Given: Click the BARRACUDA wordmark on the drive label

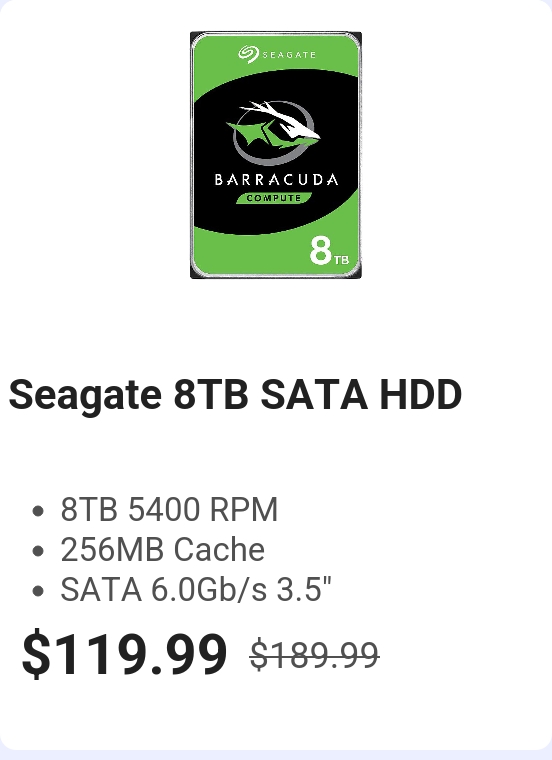Looking at the screenshot, I should pyautogui.click(x=276, y=180).
